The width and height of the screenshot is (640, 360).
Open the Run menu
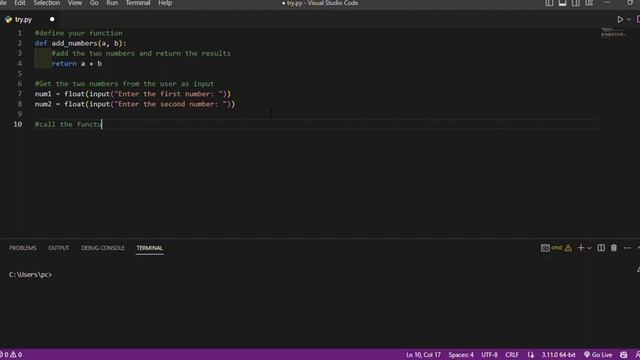(x=112, y=3)
